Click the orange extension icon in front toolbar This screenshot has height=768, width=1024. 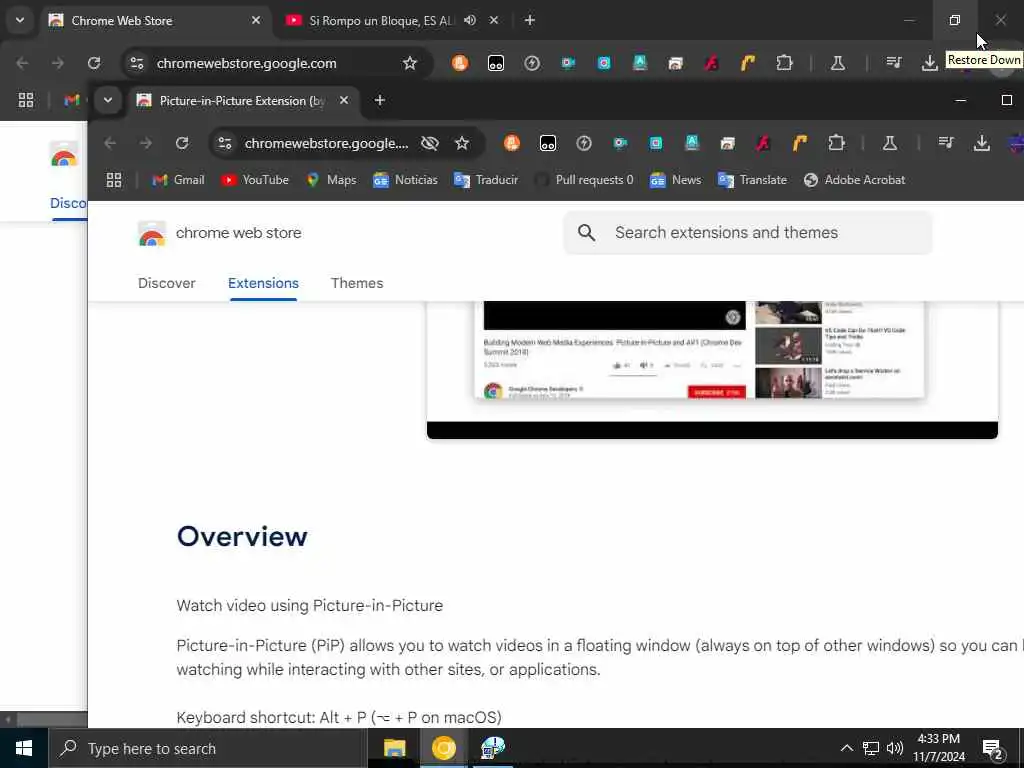(512, 143)
